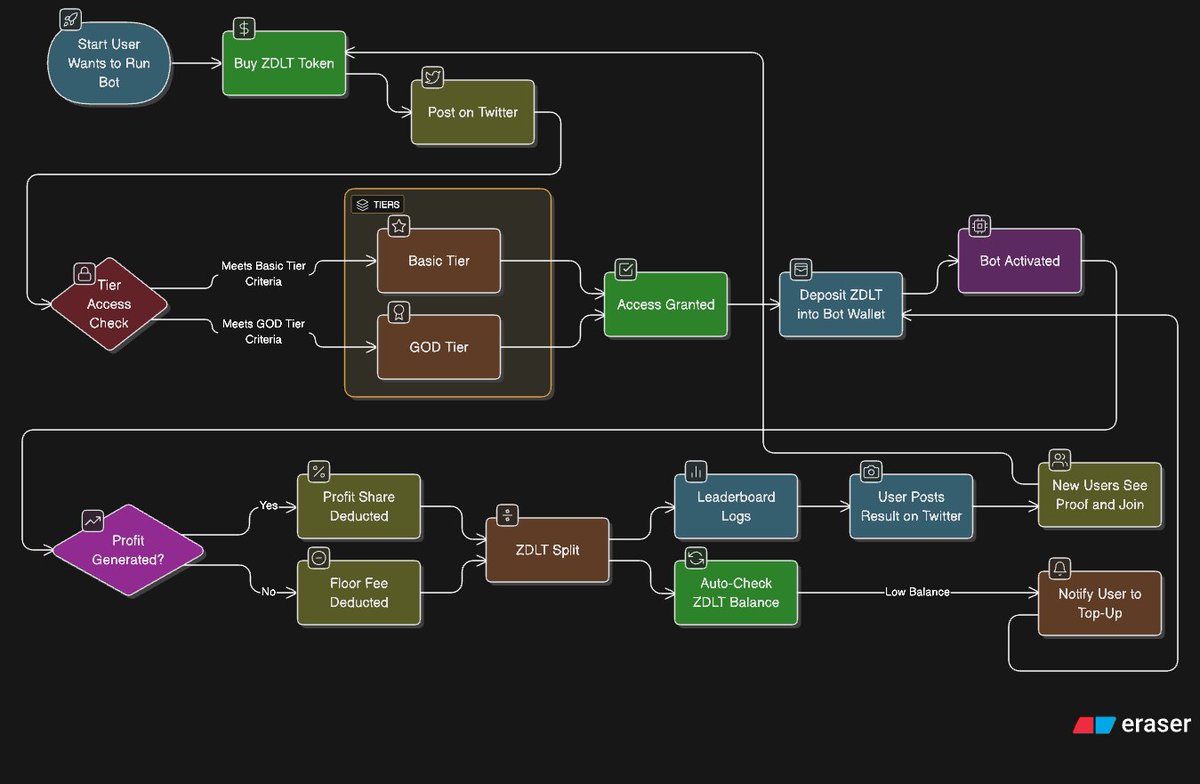Select the Profit Generated? diamond
The image size is (1200, 784).
pyautogui.click(x=129, y=550)
